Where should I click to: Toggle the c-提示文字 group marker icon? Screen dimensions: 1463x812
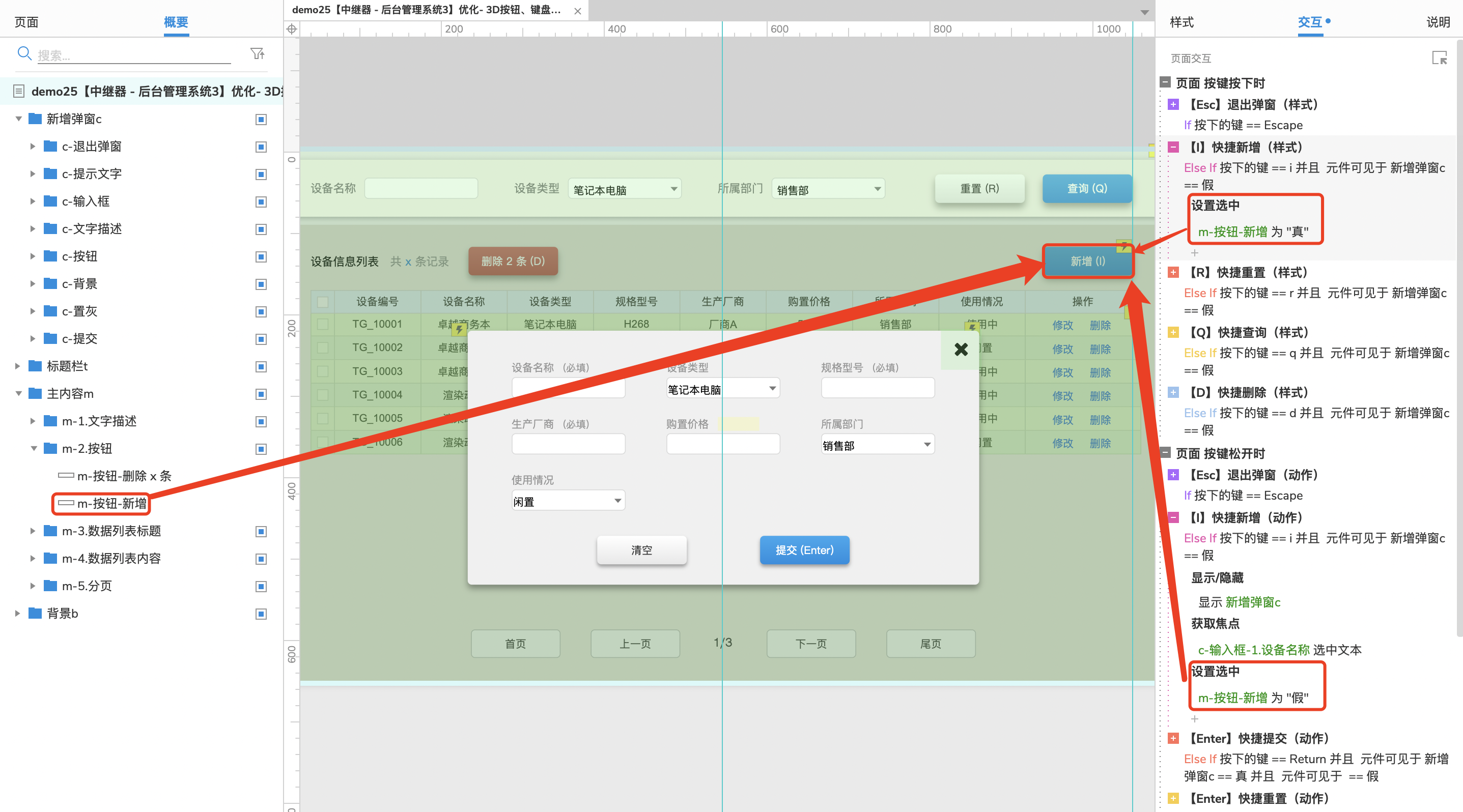click(x=261, y=174)
